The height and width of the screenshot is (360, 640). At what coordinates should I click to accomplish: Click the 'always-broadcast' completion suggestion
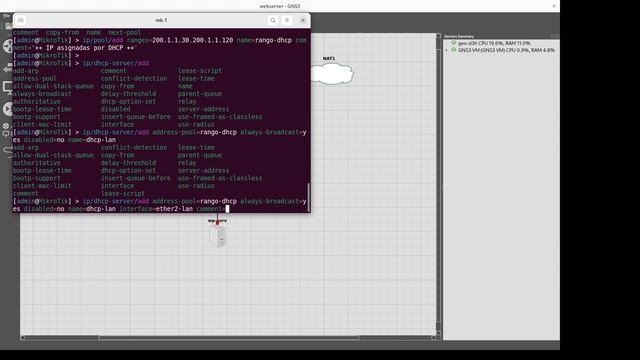[x=42, y=94]
